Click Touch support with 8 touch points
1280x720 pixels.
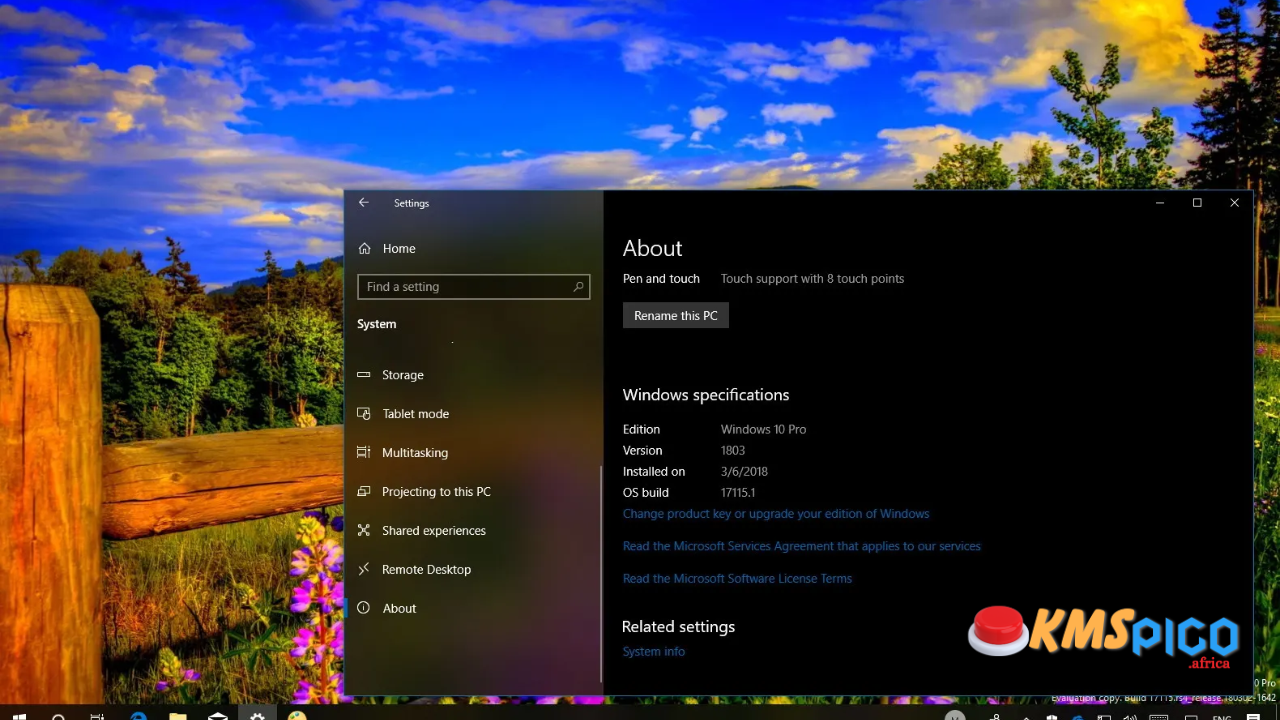[x=812, y=279]
